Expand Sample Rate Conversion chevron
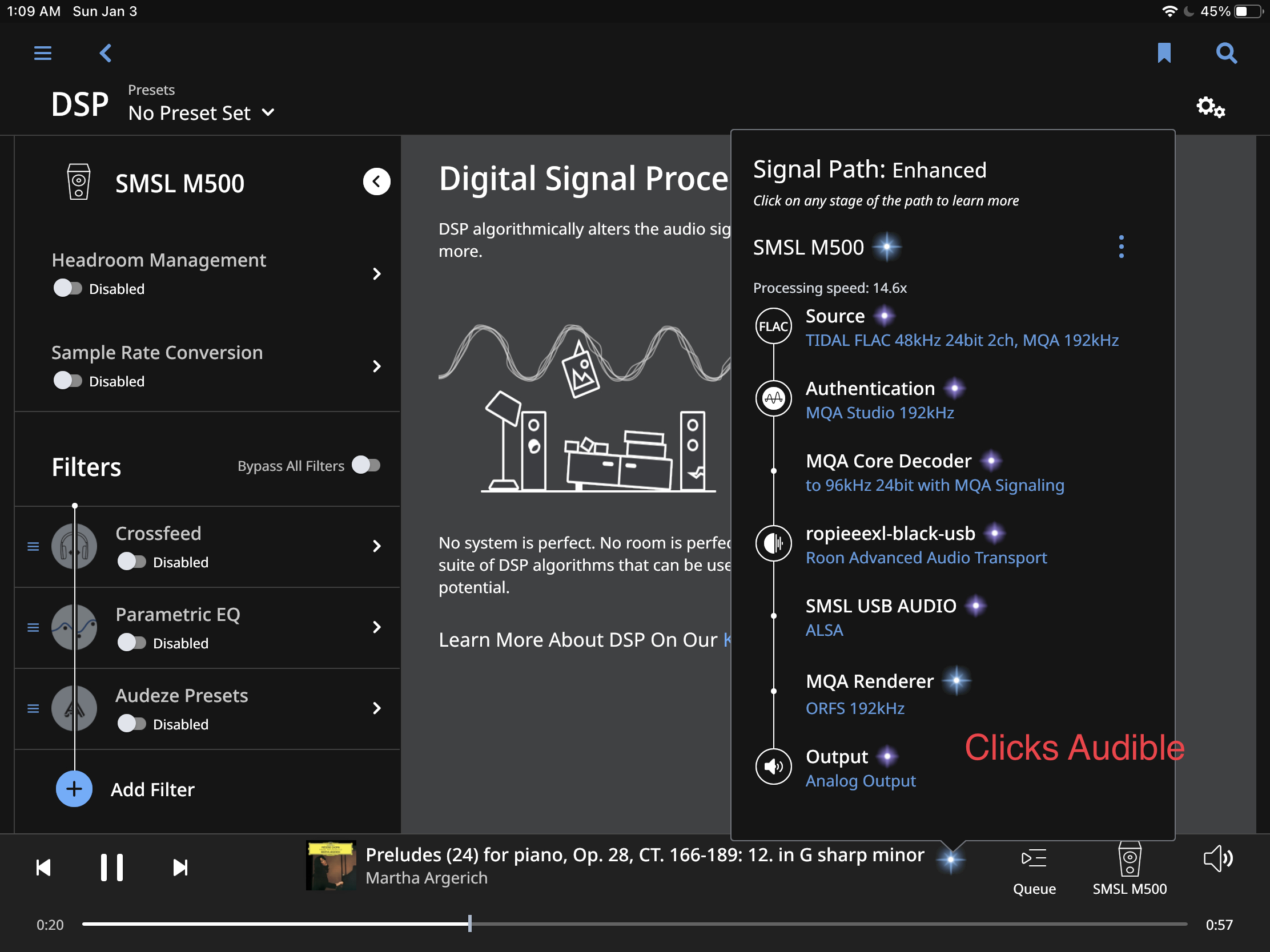1270x952 pixels. (x=377, y=366)
